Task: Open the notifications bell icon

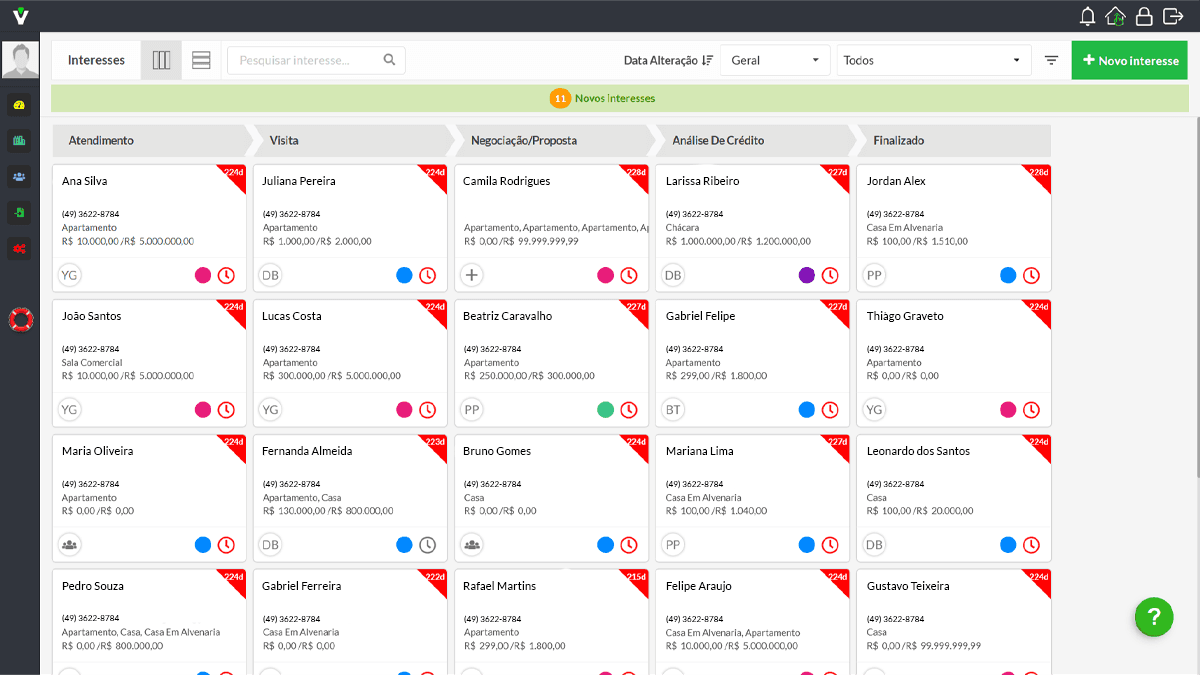Action: (x=1087, y=15)
